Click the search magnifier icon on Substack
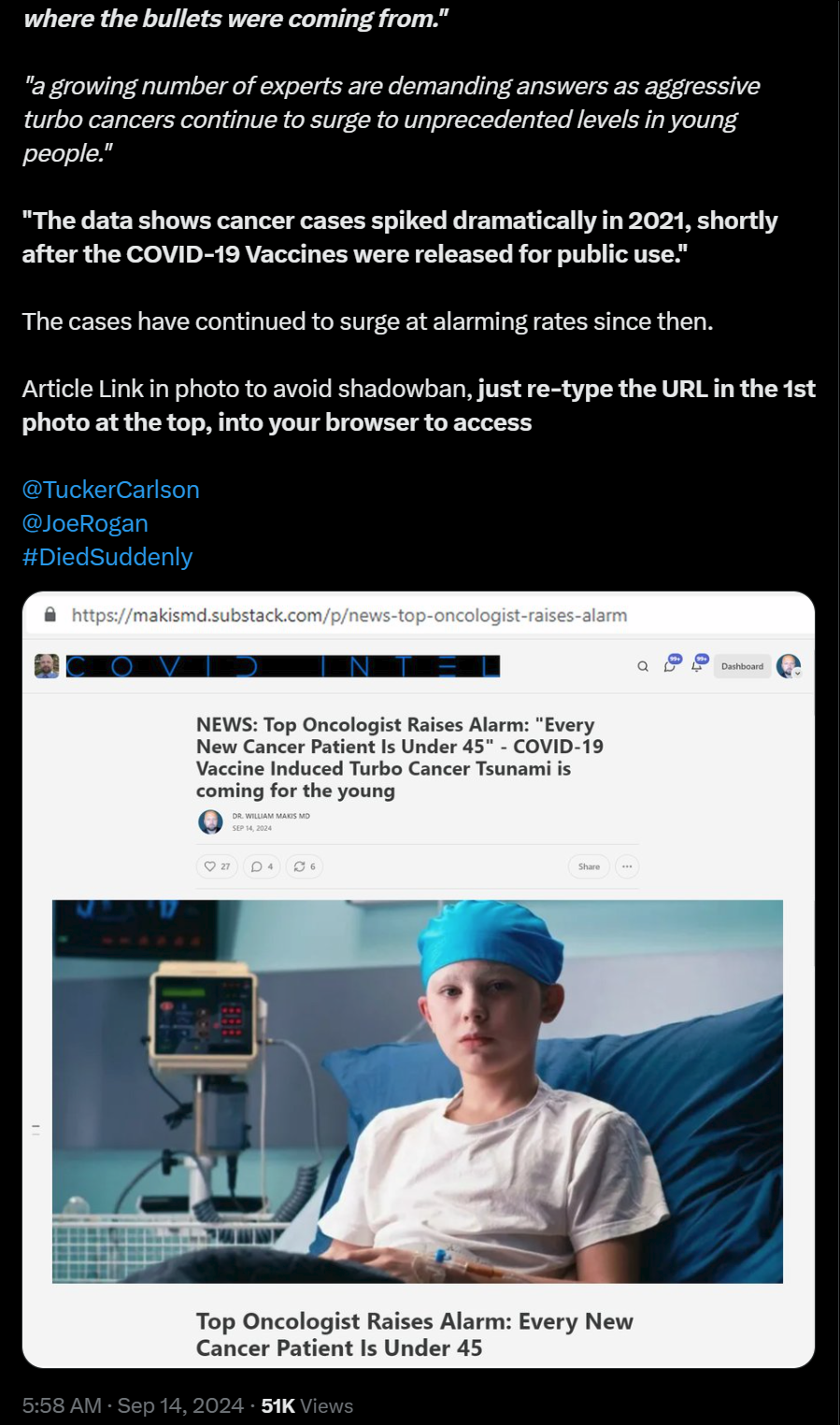Viewport: 840px width, 1425px height. (x=643, y=666)
